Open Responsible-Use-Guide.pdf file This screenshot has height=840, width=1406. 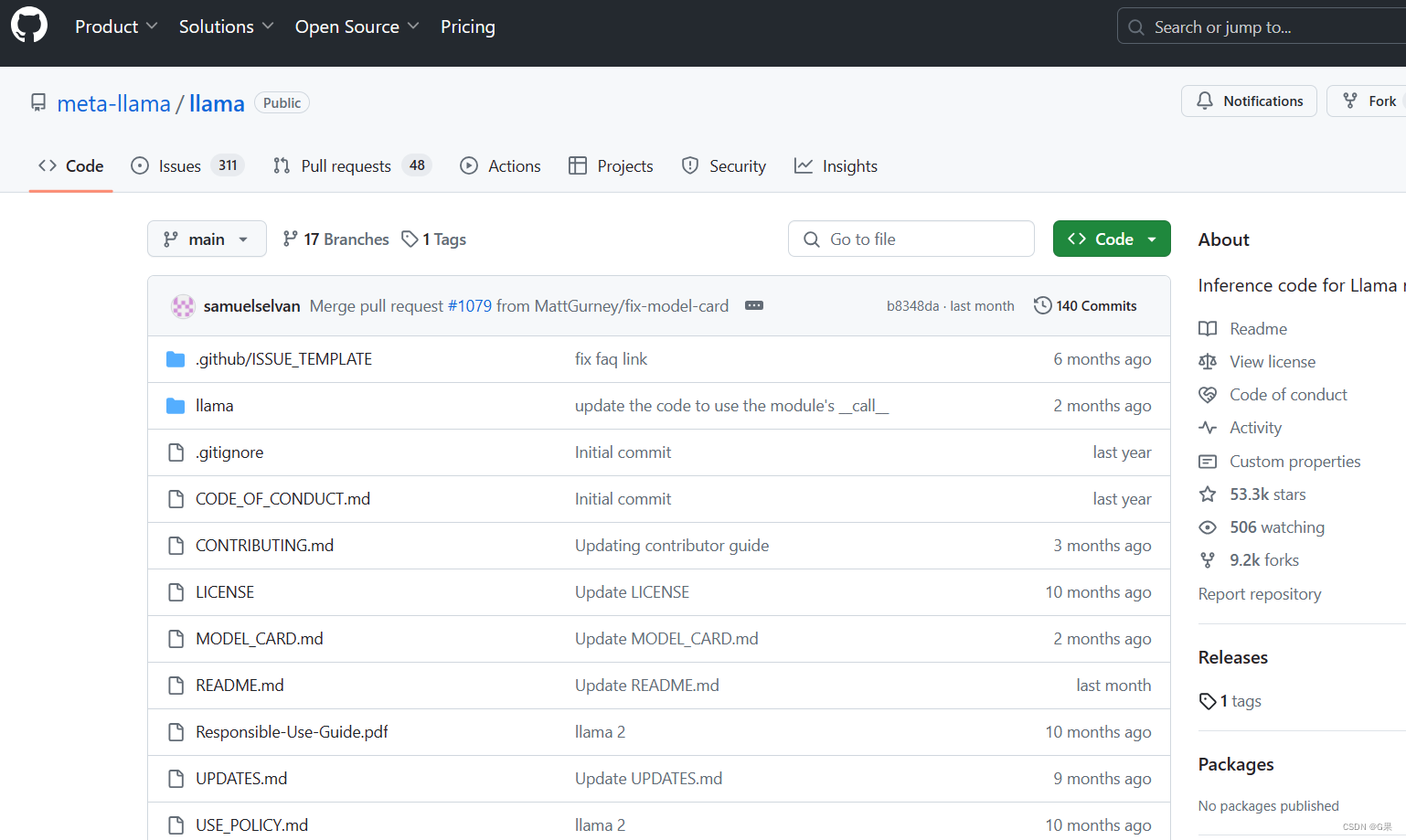[292, 732]
